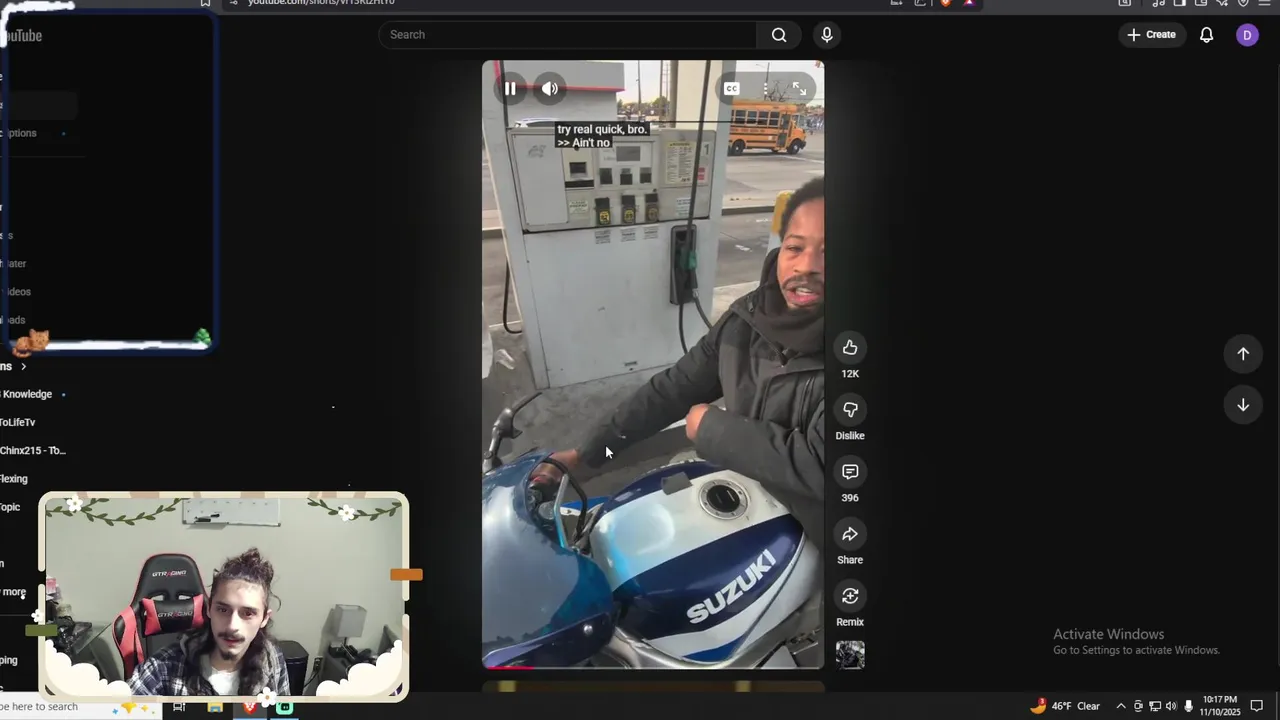Switch to Brave browser on taskbar
Viewport: 1280px width, 720px height.
[250, 707]
